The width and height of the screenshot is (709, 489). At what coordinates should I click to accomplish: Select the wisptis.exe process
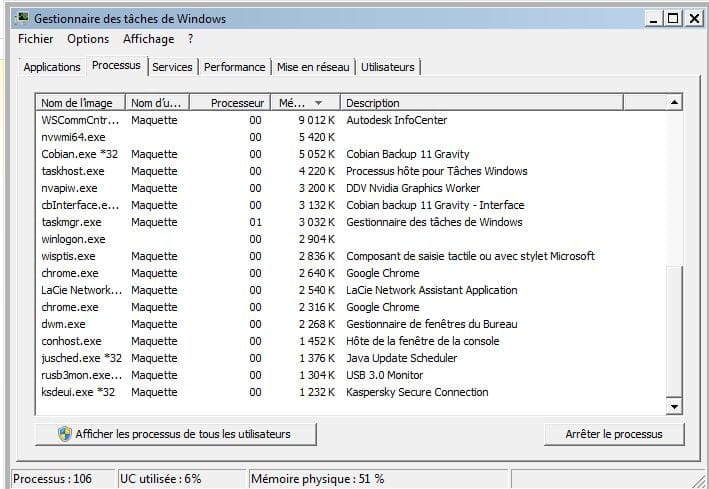pyautogui.click(x=350, y=256)
